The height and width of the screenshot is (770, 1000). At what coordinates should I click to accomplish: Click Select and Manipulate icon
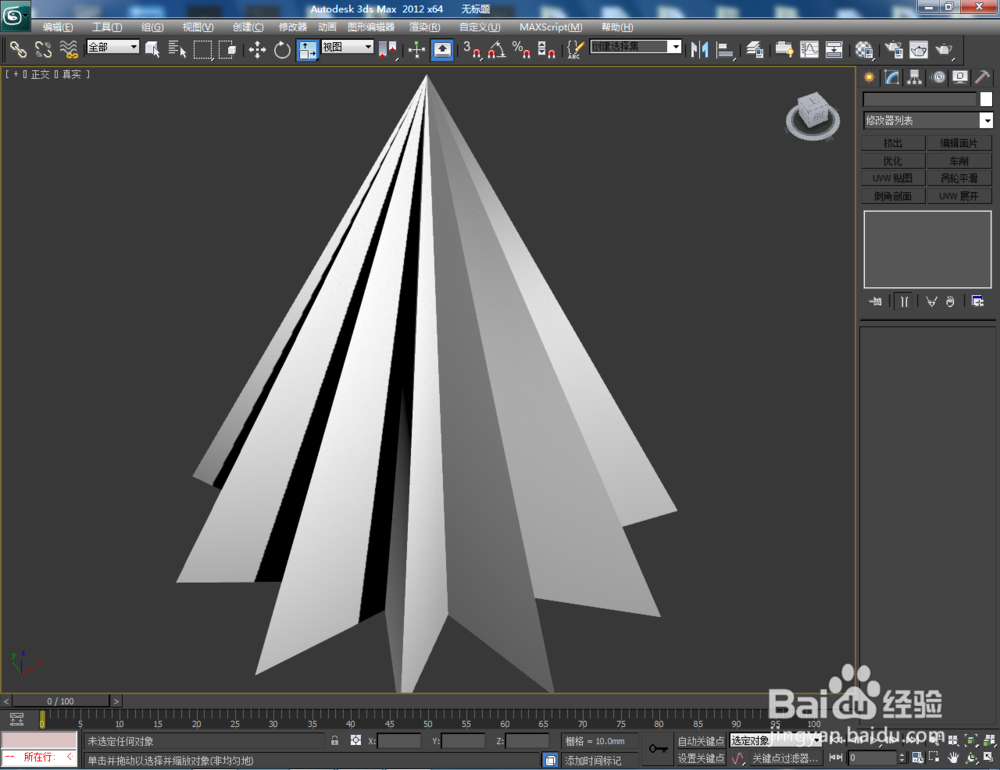416,50
